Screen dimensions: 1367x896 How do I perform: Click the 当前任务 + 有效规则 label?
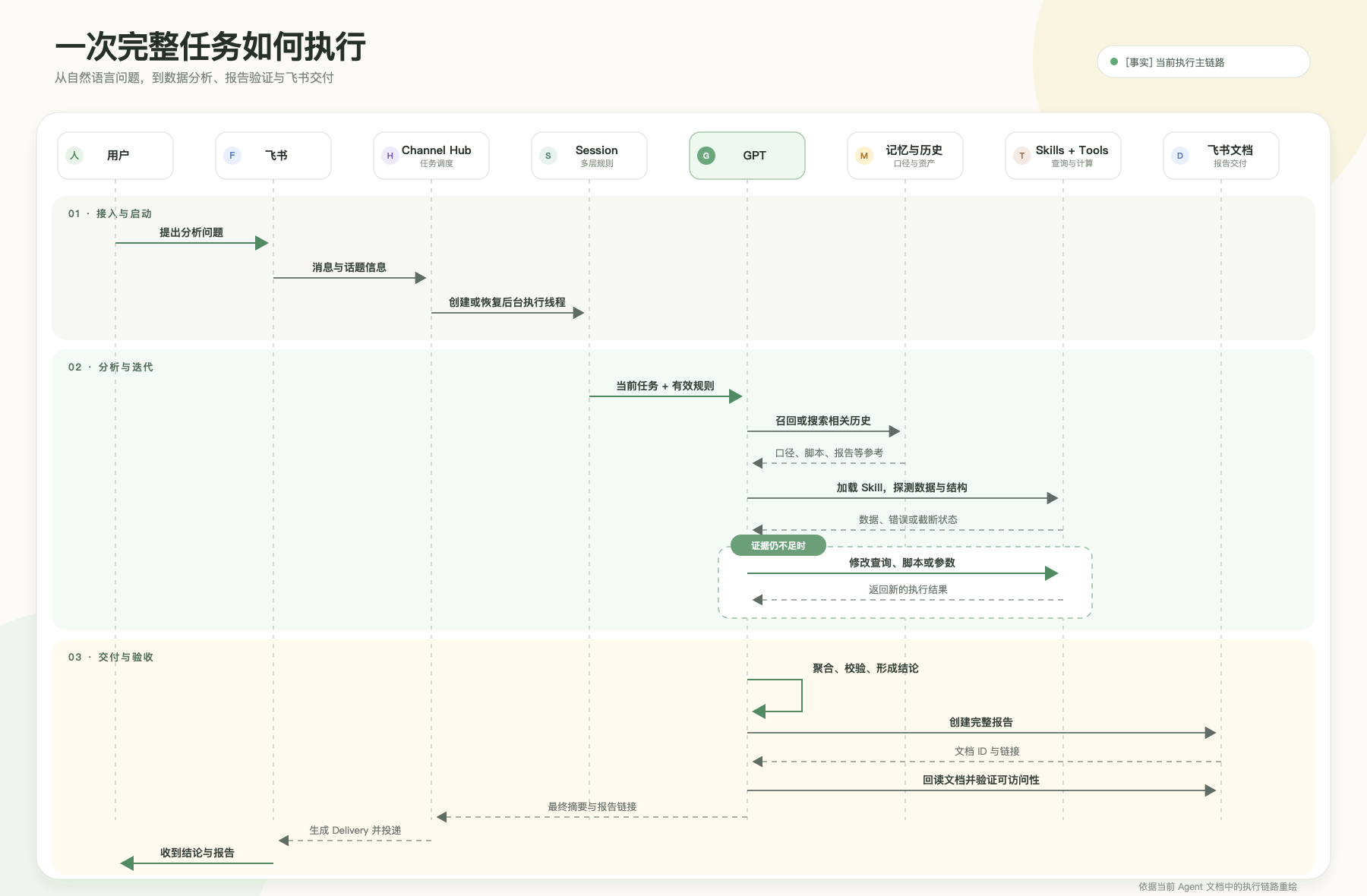(665, 386)
